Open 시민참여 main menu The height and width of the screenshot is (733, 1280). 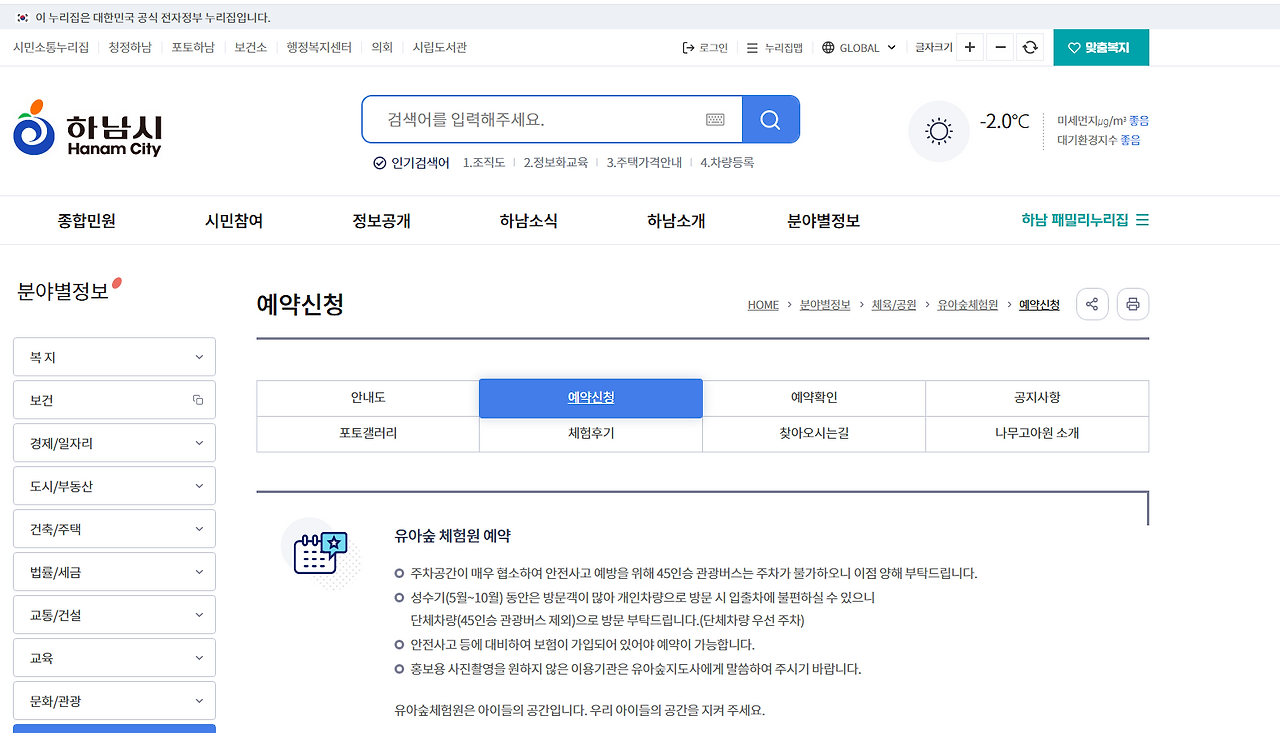point(234,221)
